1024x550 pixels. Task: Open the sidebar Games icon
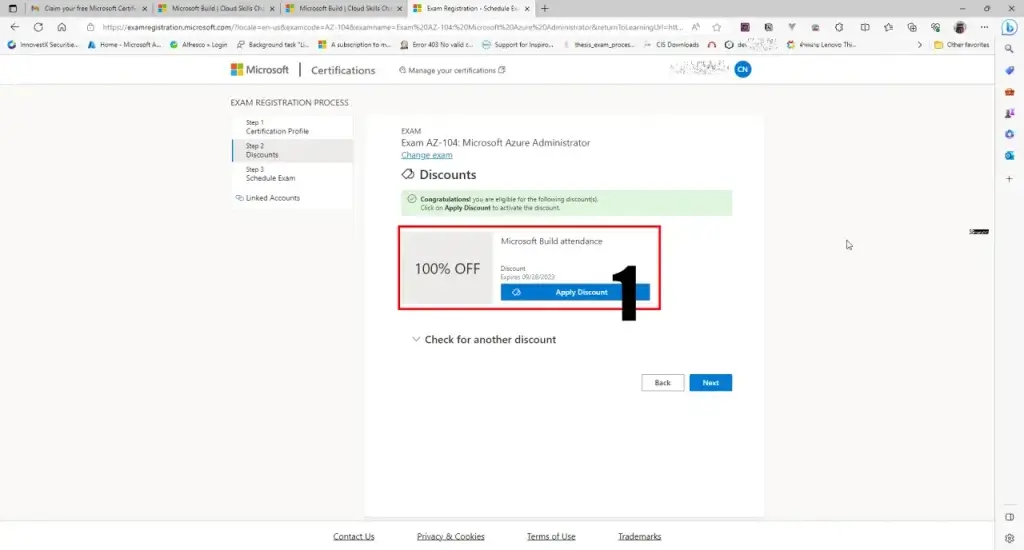tap(1010, 113)
